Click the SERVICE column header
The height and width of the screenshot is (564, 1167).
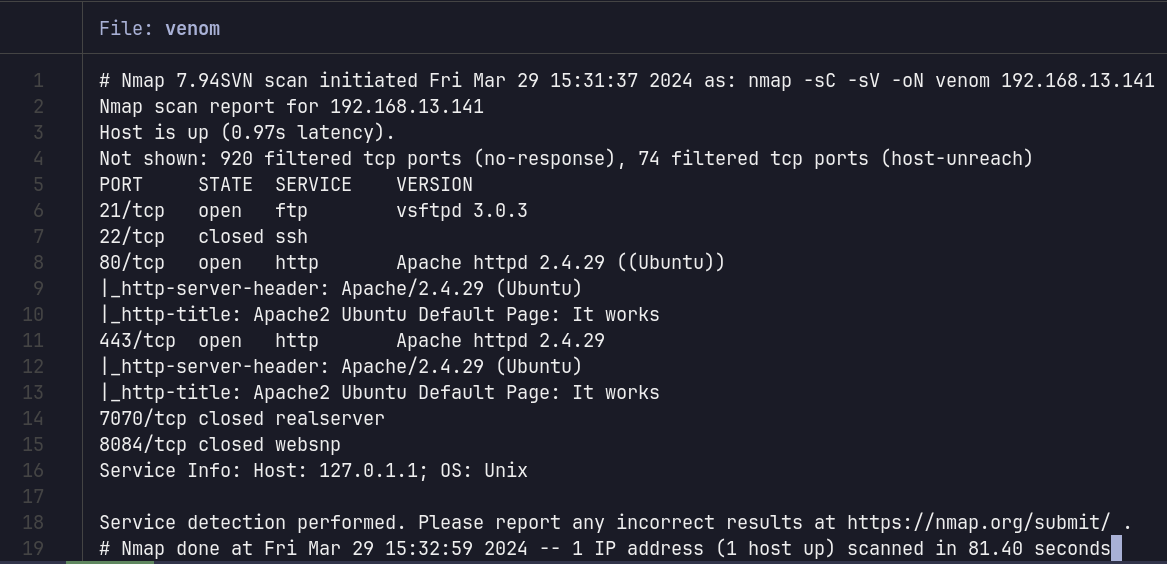313,184
